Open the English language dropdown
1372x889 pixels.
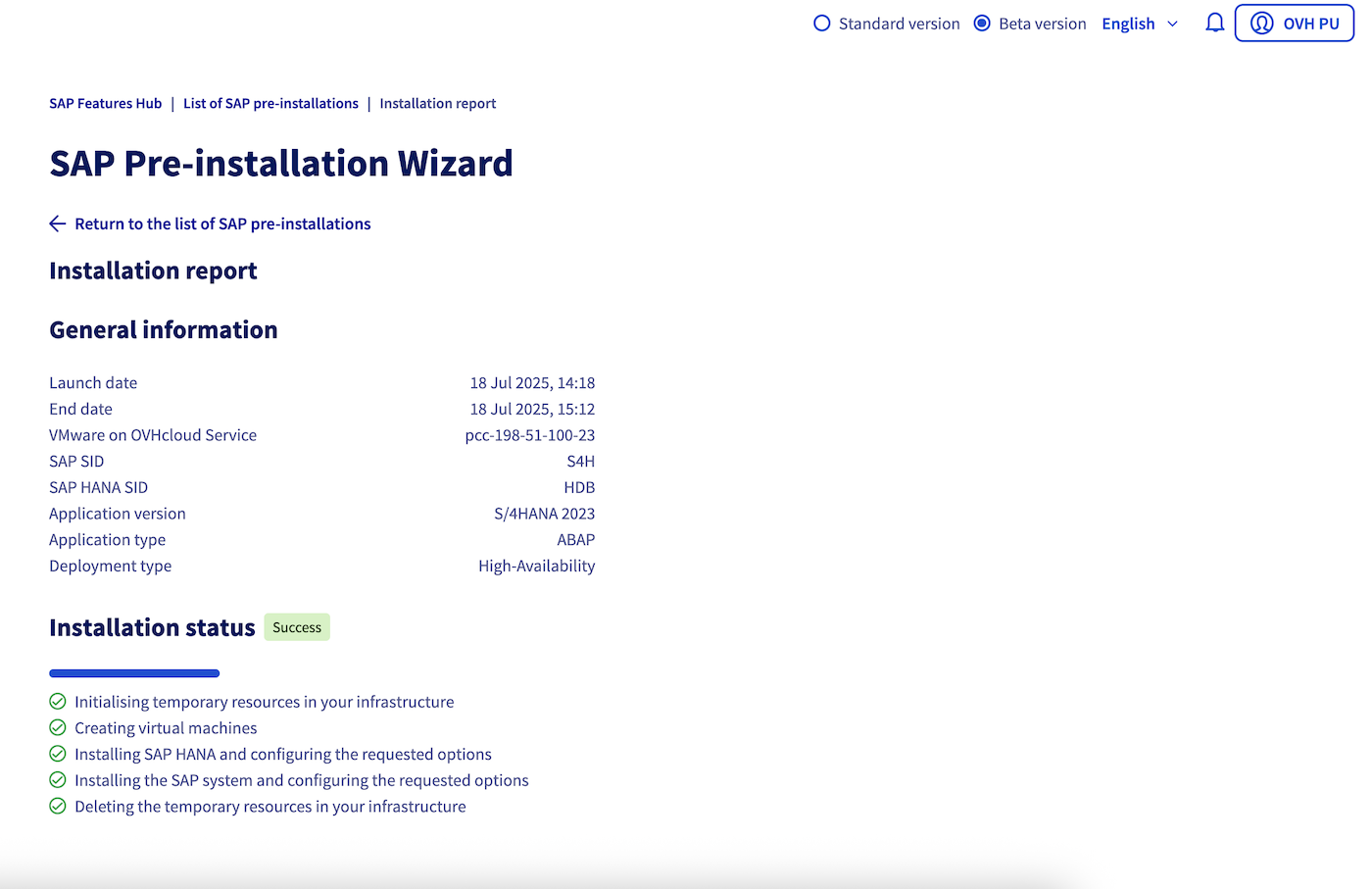1128,23
